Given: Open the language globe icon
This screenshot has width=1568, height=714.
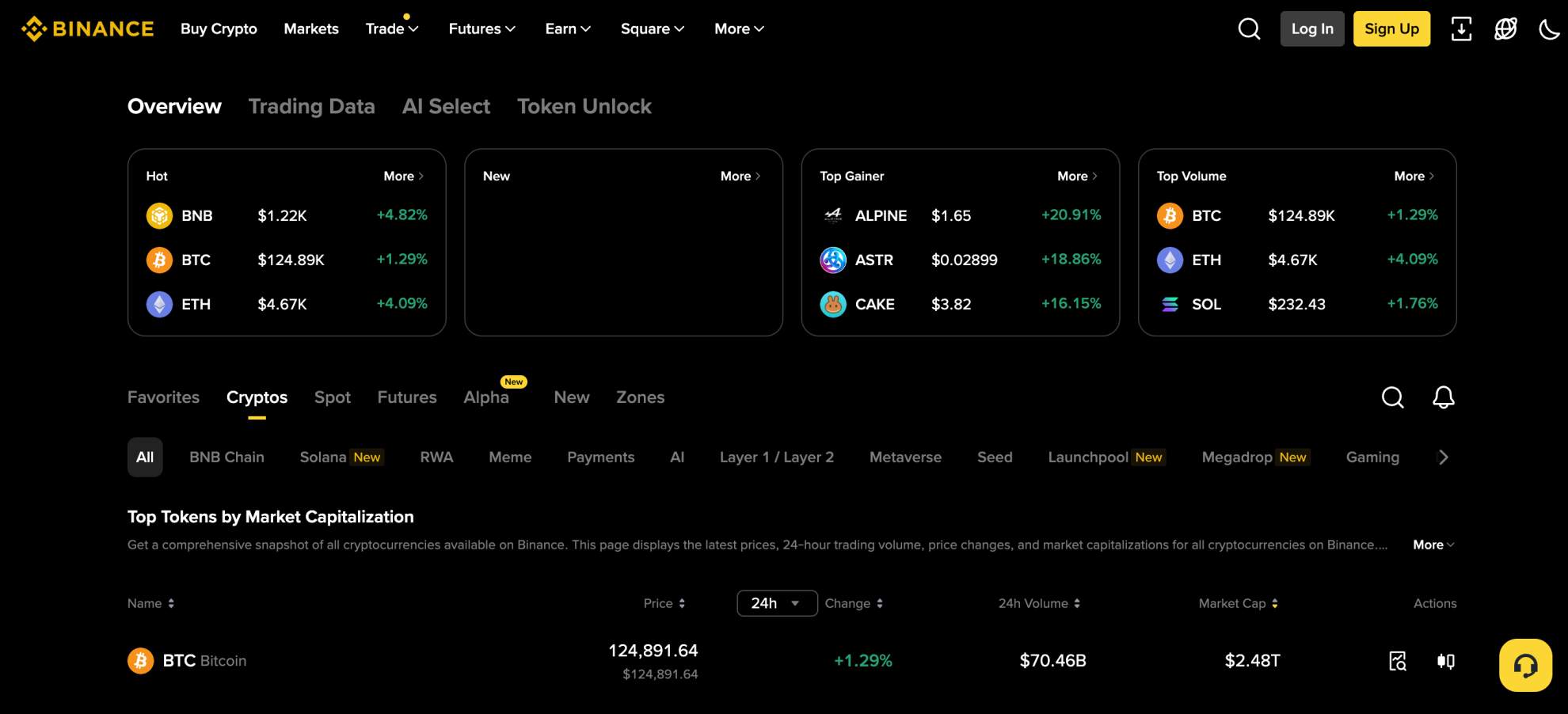Looking at the screenshot, I should click(x=1505, y=28).
